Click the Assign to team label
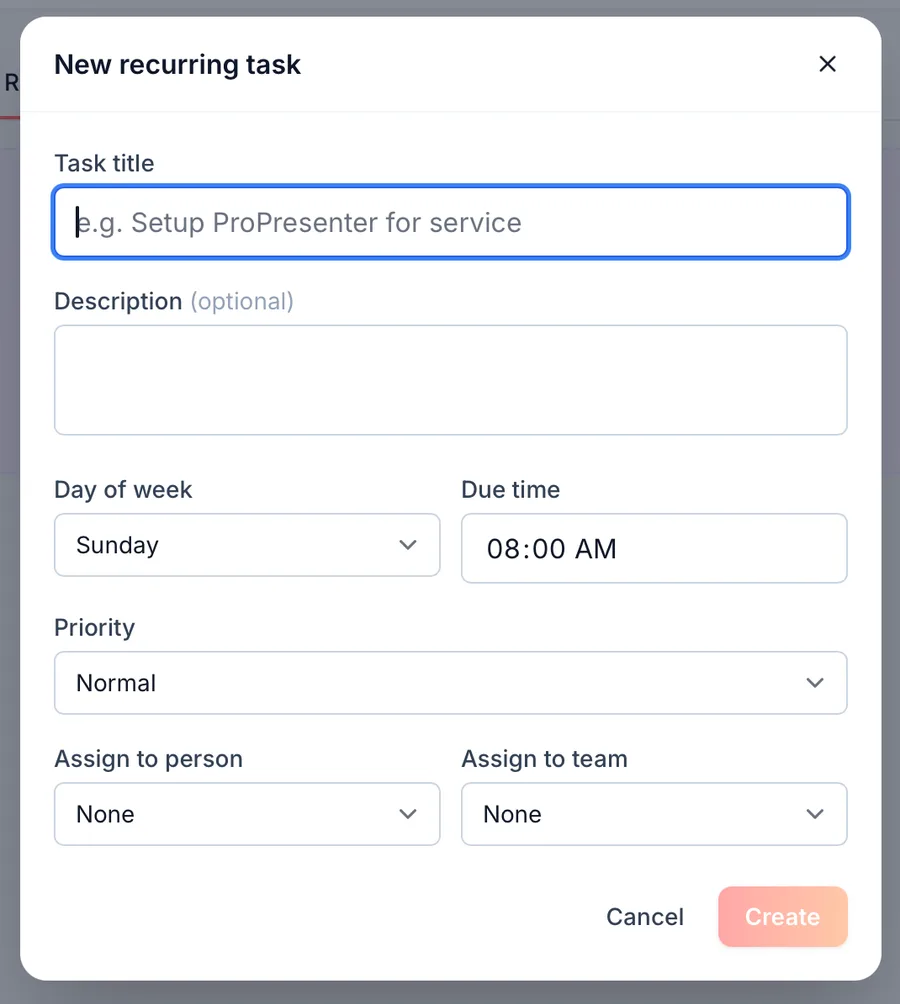 [545, 759]
